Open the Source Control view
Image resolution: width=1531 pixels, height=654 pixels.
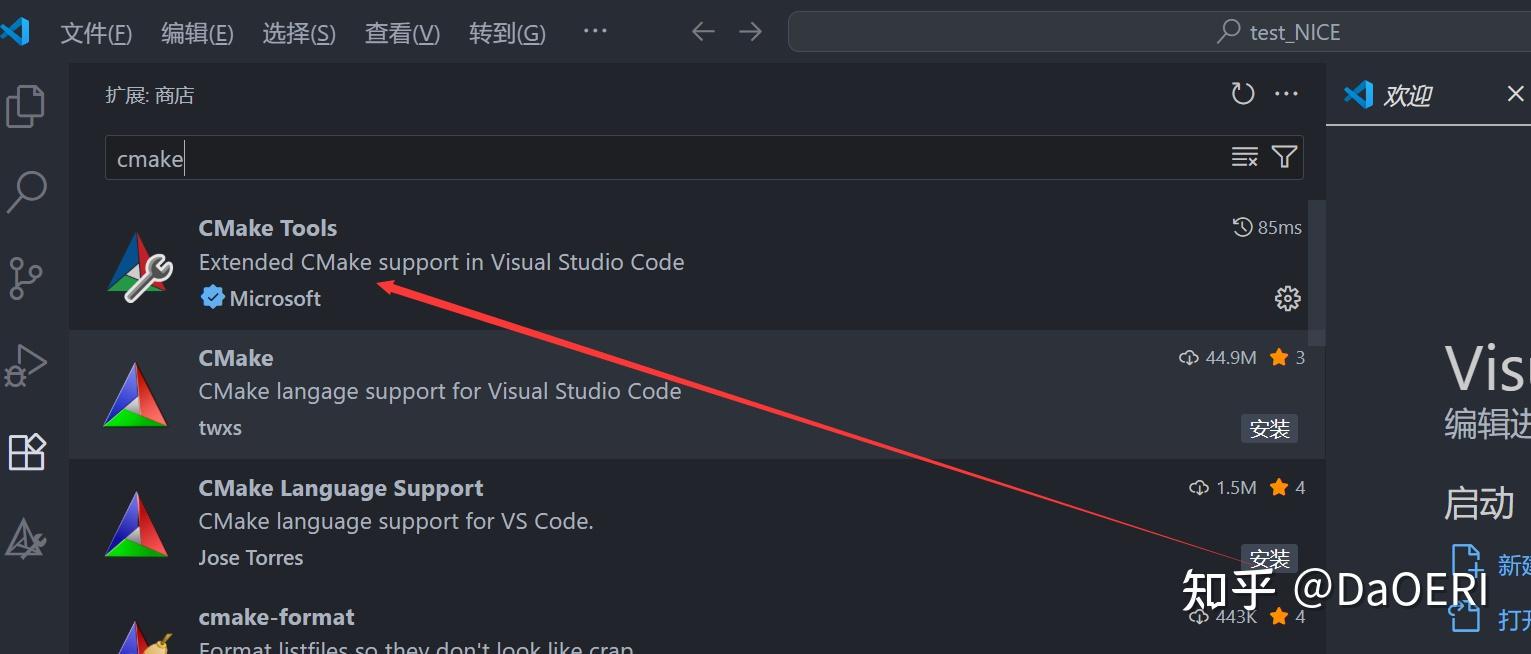pyautogui.click(x=25, y=279)
